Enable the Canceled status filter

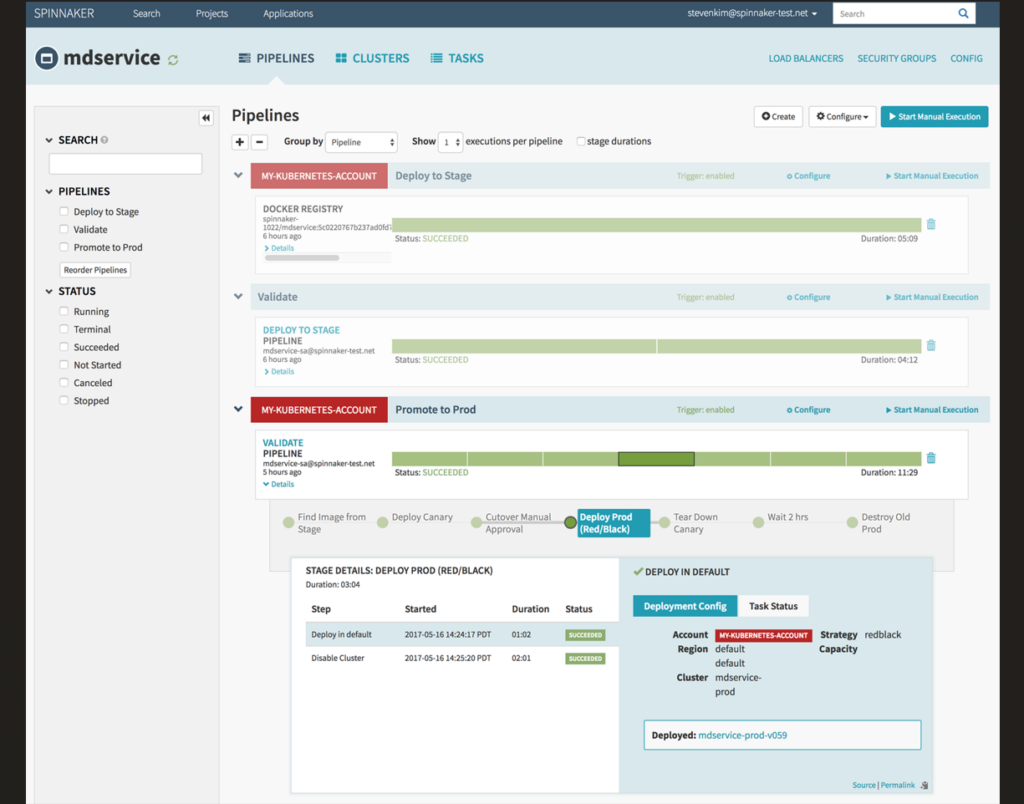pos(64,382)
